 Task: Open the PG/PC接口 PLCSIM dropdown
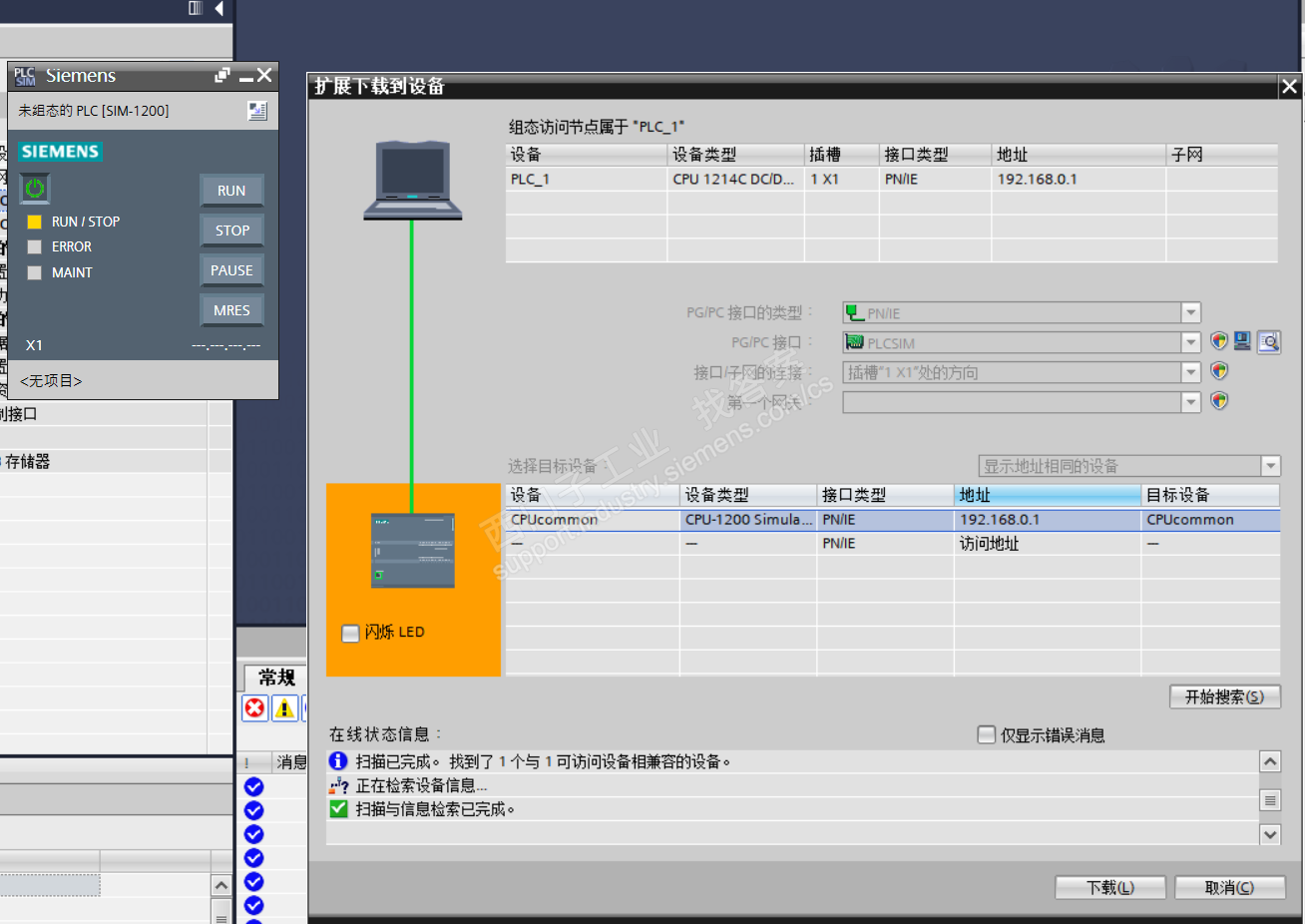(x=1190, y=342)
